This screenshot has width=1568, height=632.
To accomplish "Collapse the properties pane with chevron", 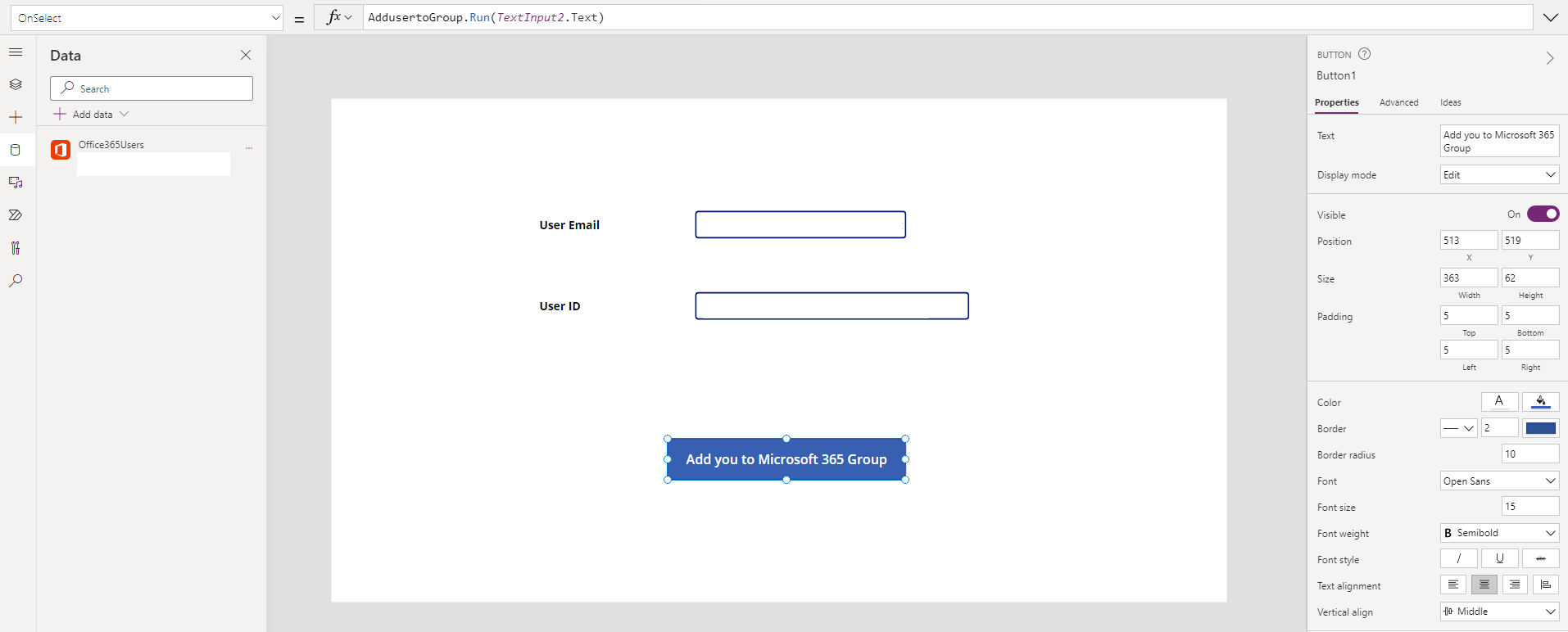I will [x=1550, y=58].
